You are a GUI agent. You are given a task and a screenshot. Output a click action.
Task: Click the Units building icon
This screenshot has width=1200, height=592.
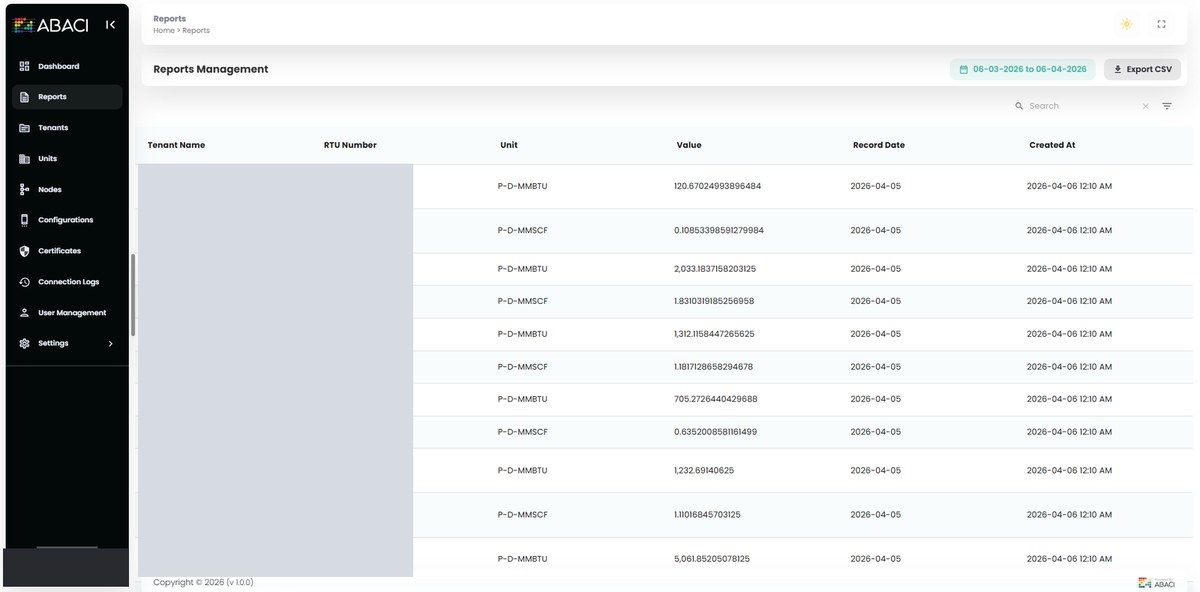click(24, 159)
